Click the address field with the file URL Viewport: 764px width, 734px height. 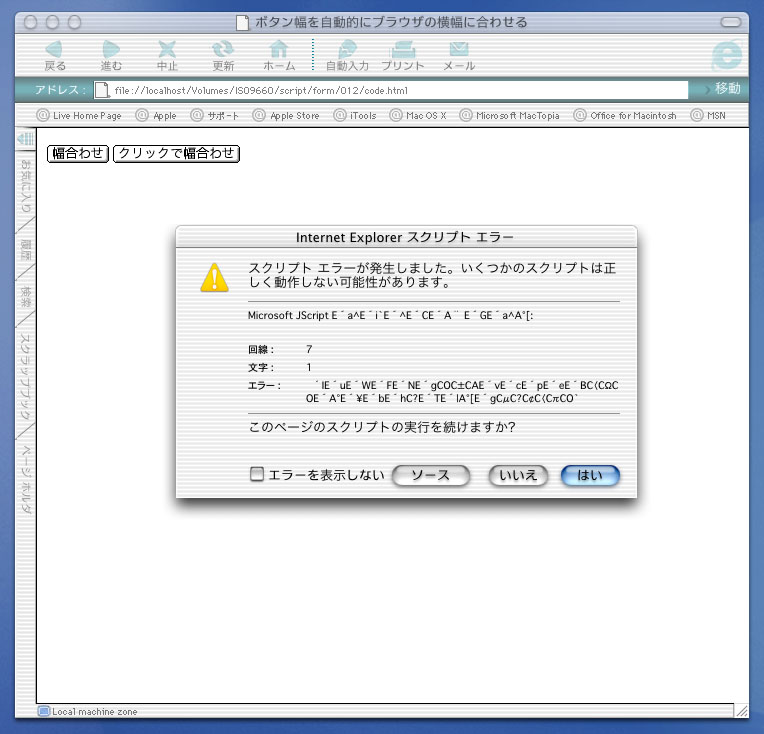pyautogui.click(x=391, y=90)
